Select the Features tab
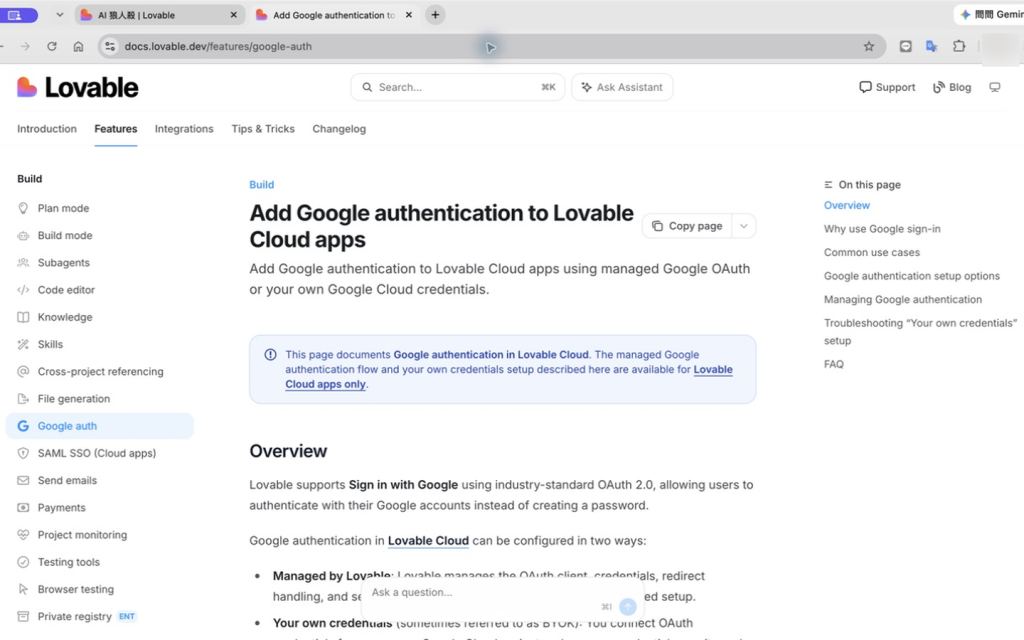Screen dimensions: 1024x640 [x=116, y=129]
